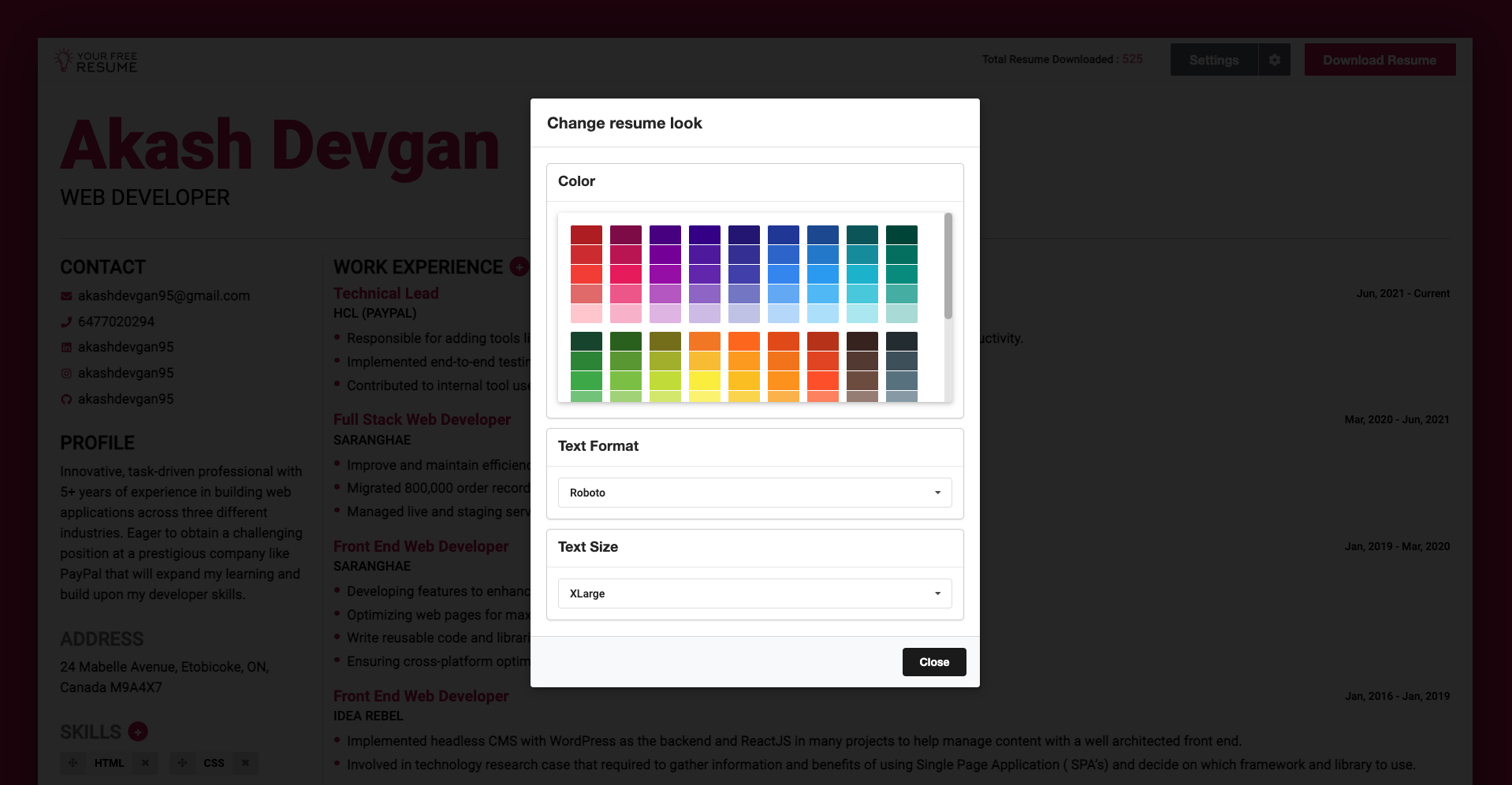Click the IDEA REBEL company name

368,716
